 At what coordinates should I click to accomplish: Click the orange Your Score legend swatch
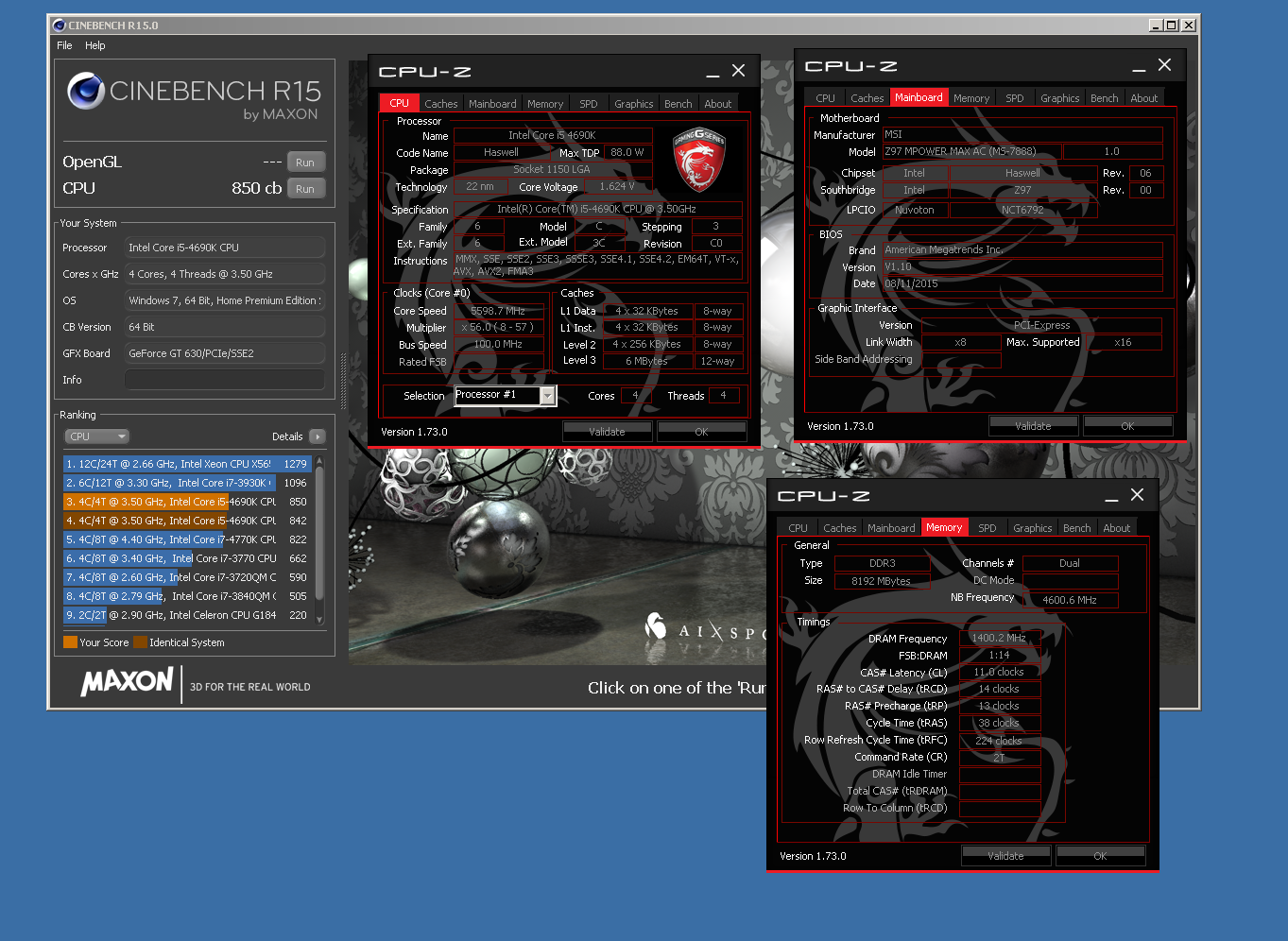(x=70, y=642)
